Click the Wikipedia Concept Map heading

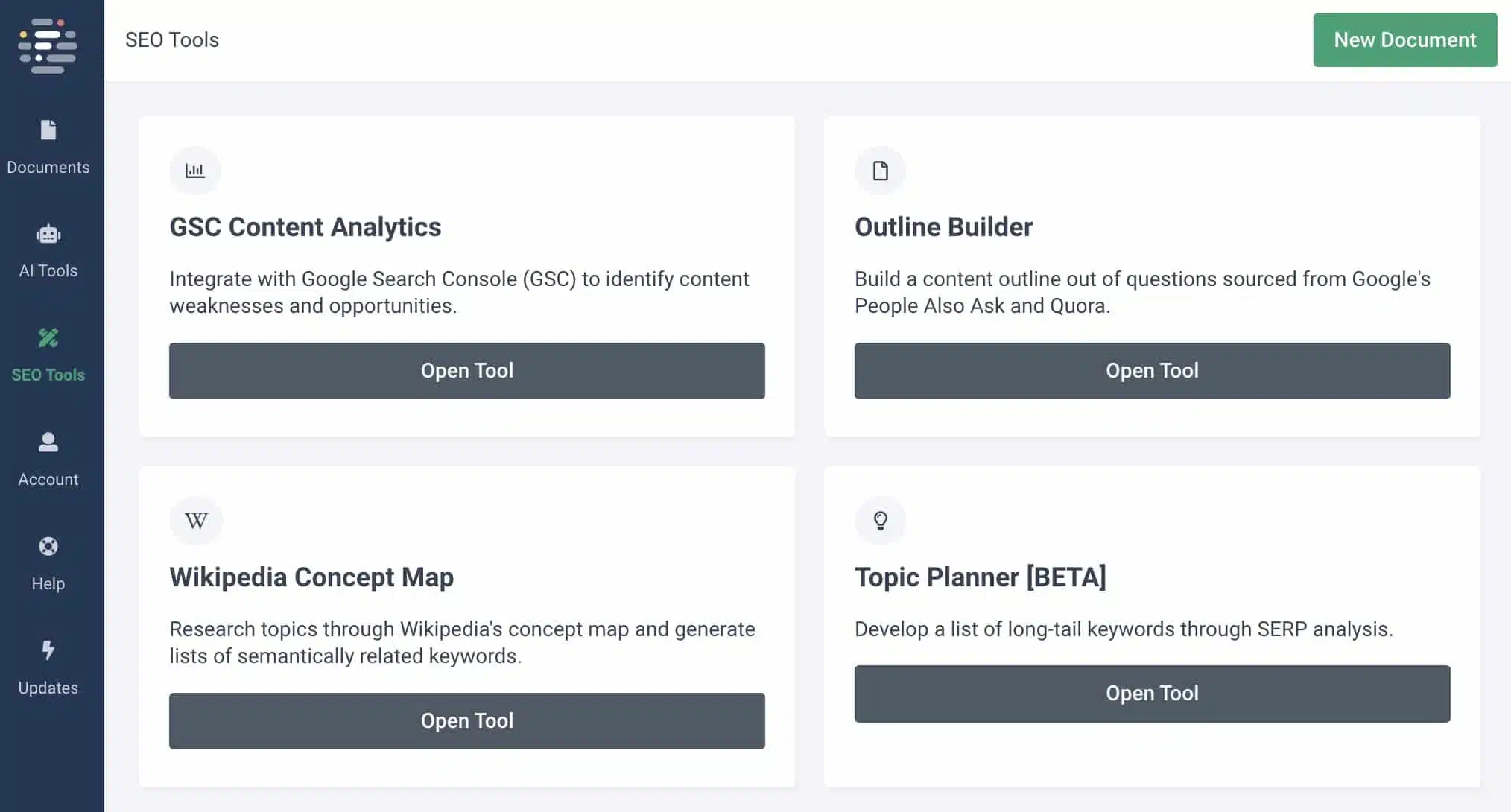click(x=311, y=577)
